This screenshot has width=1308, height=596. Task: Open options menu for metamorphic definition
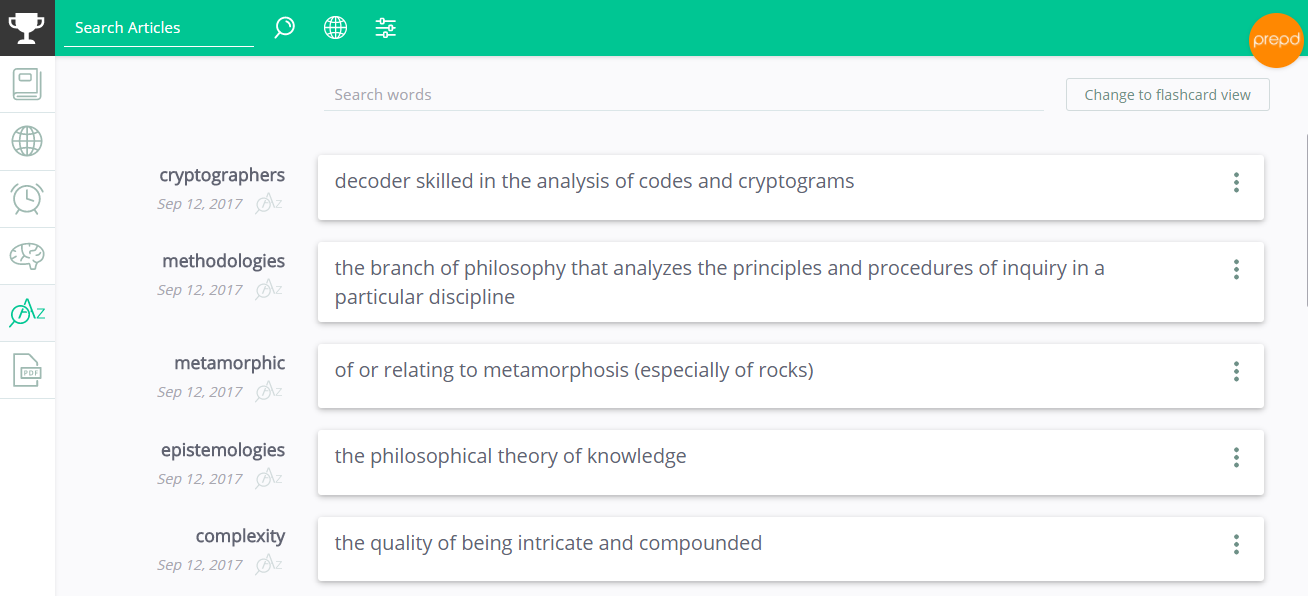(x=1236, y=371)
